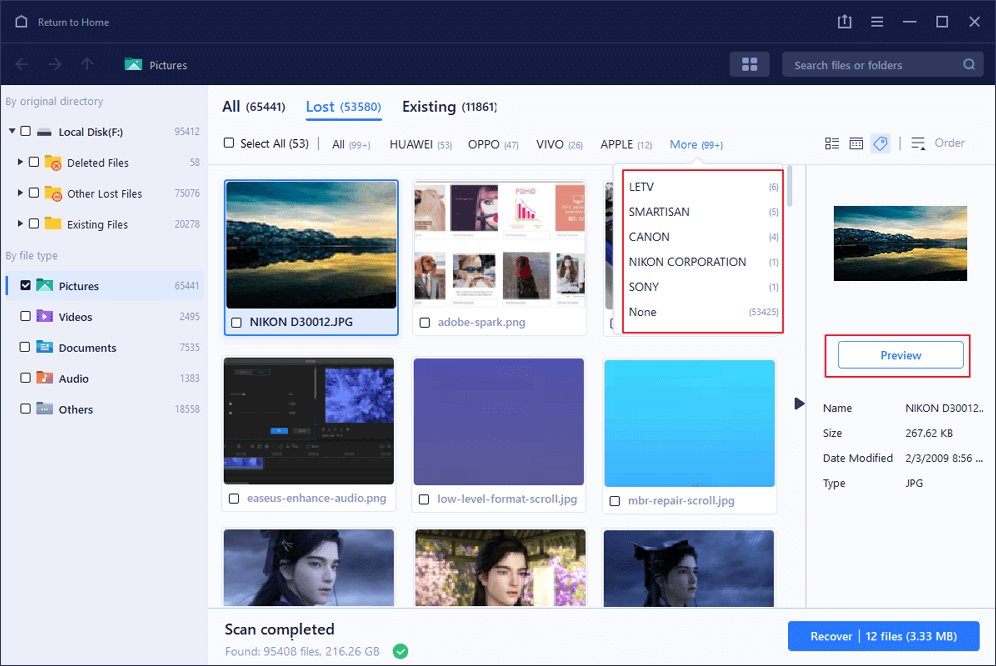The image size is (996, 666).
Task: Switch to grid thumbnail view button
Action: [749, 65]
